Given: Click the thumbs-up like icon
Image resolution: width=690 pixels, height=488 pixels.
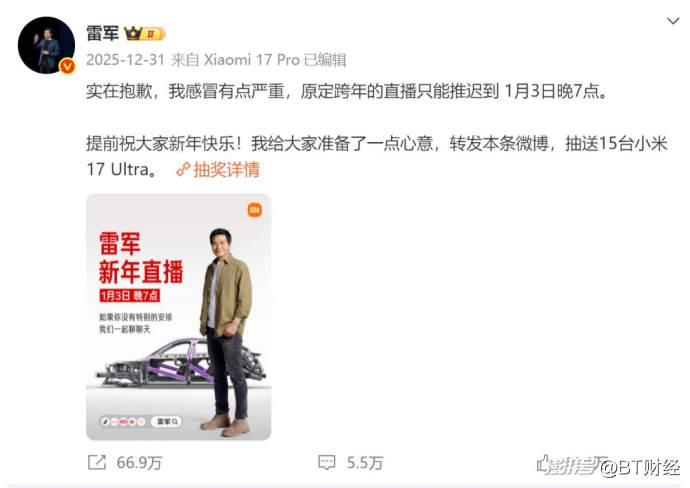Looking at the screenshot, I should [x=544, y=464].
